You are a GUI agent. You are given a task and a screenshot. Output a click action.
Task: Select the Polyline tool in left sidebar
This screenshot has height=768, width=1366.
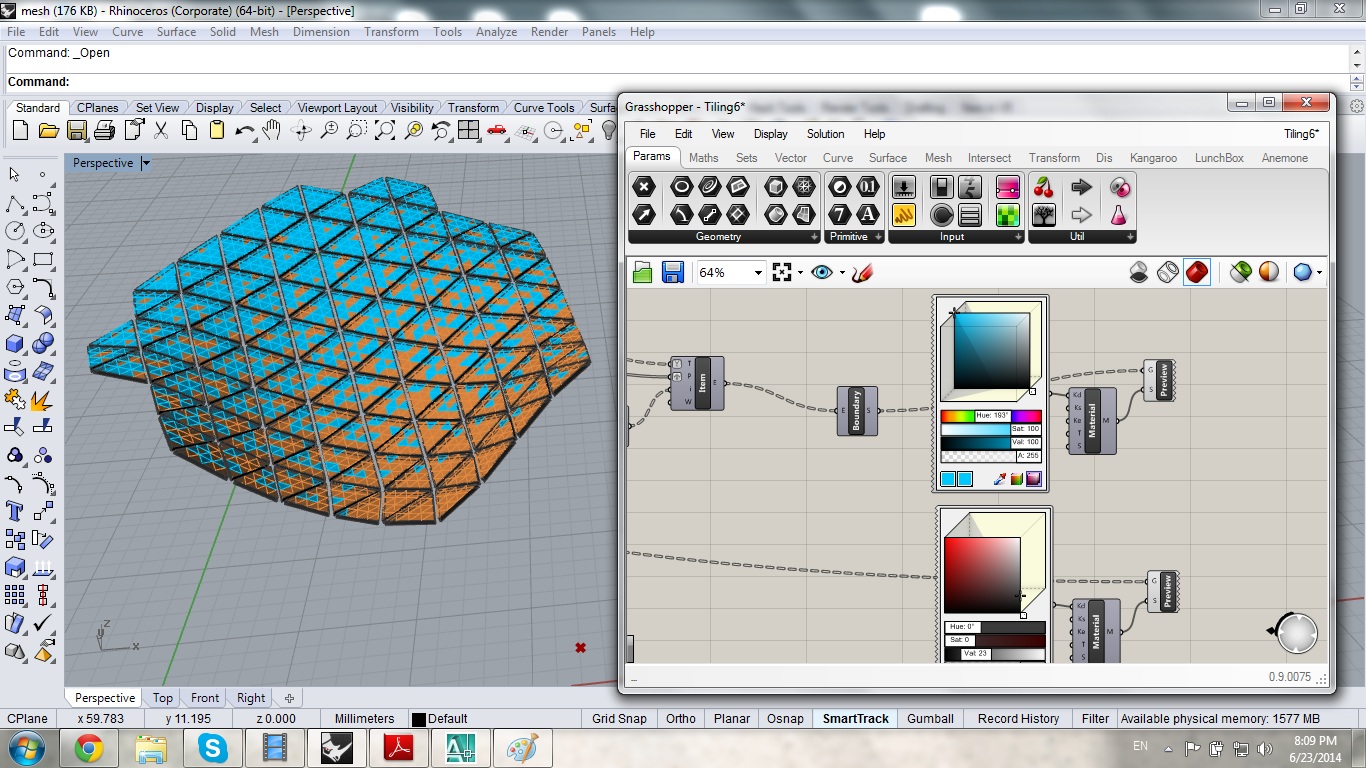click(15, 203)
